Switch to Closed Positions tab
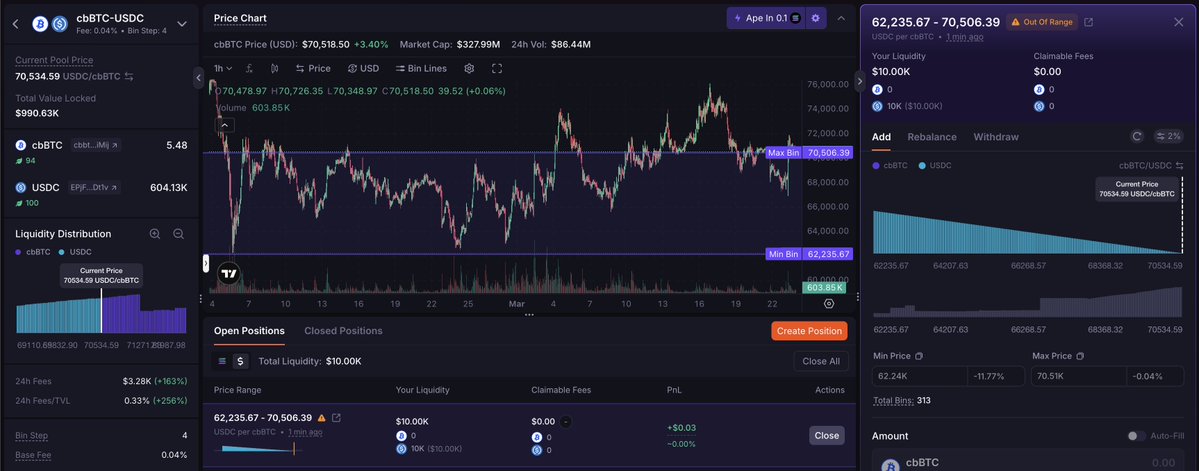 coord(343,331)
